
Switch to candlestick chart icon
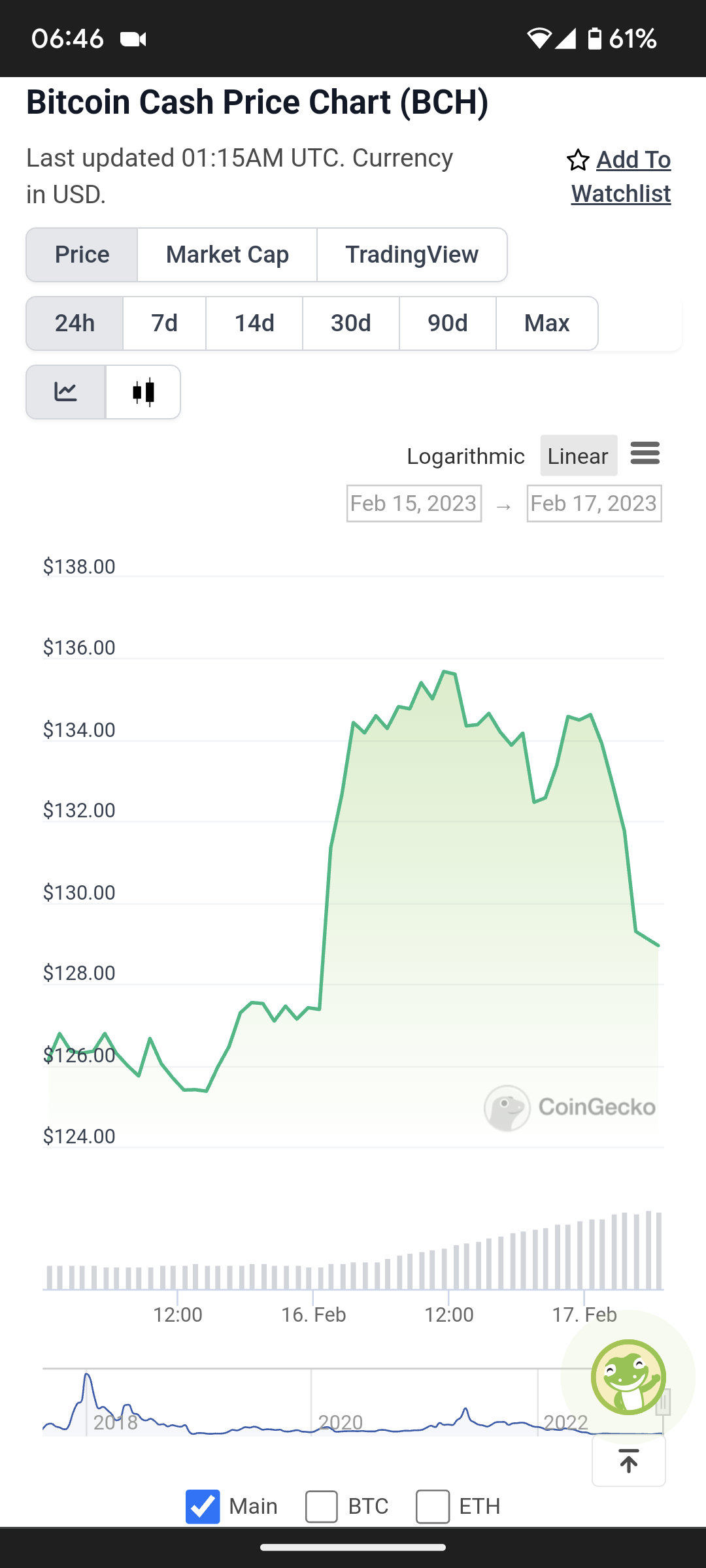pyautogui.click(x=143, y=392)
